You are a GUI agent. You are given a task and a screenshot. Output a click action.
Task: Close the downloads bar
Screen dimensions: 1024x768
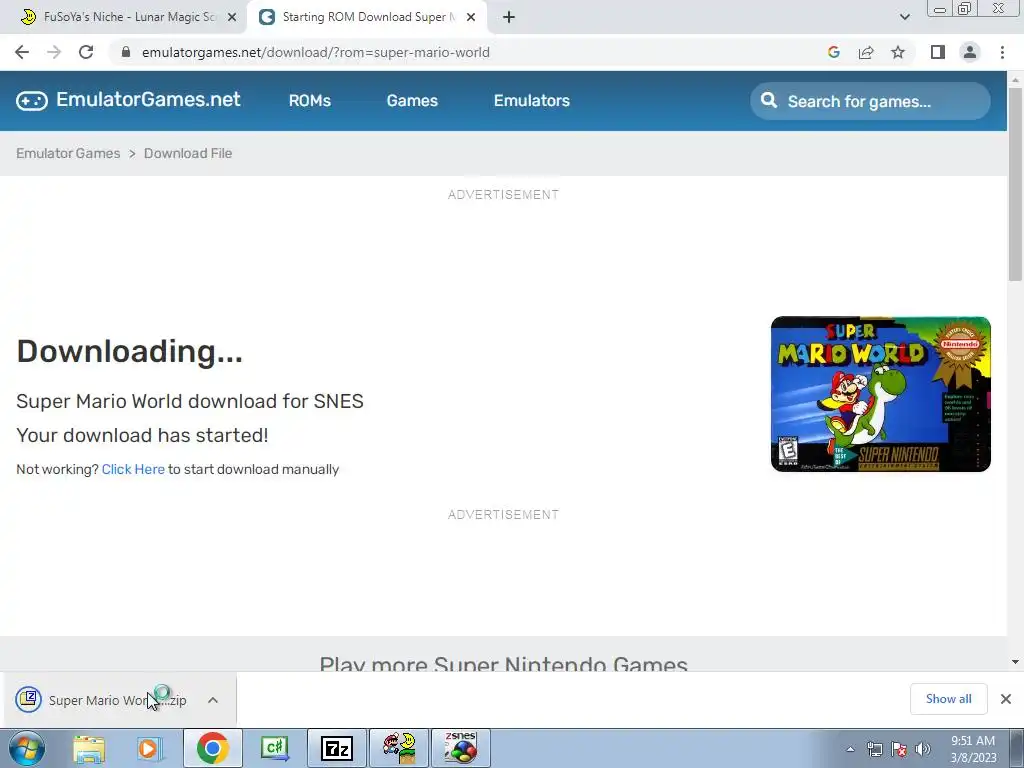click(x=1006, y=699)
